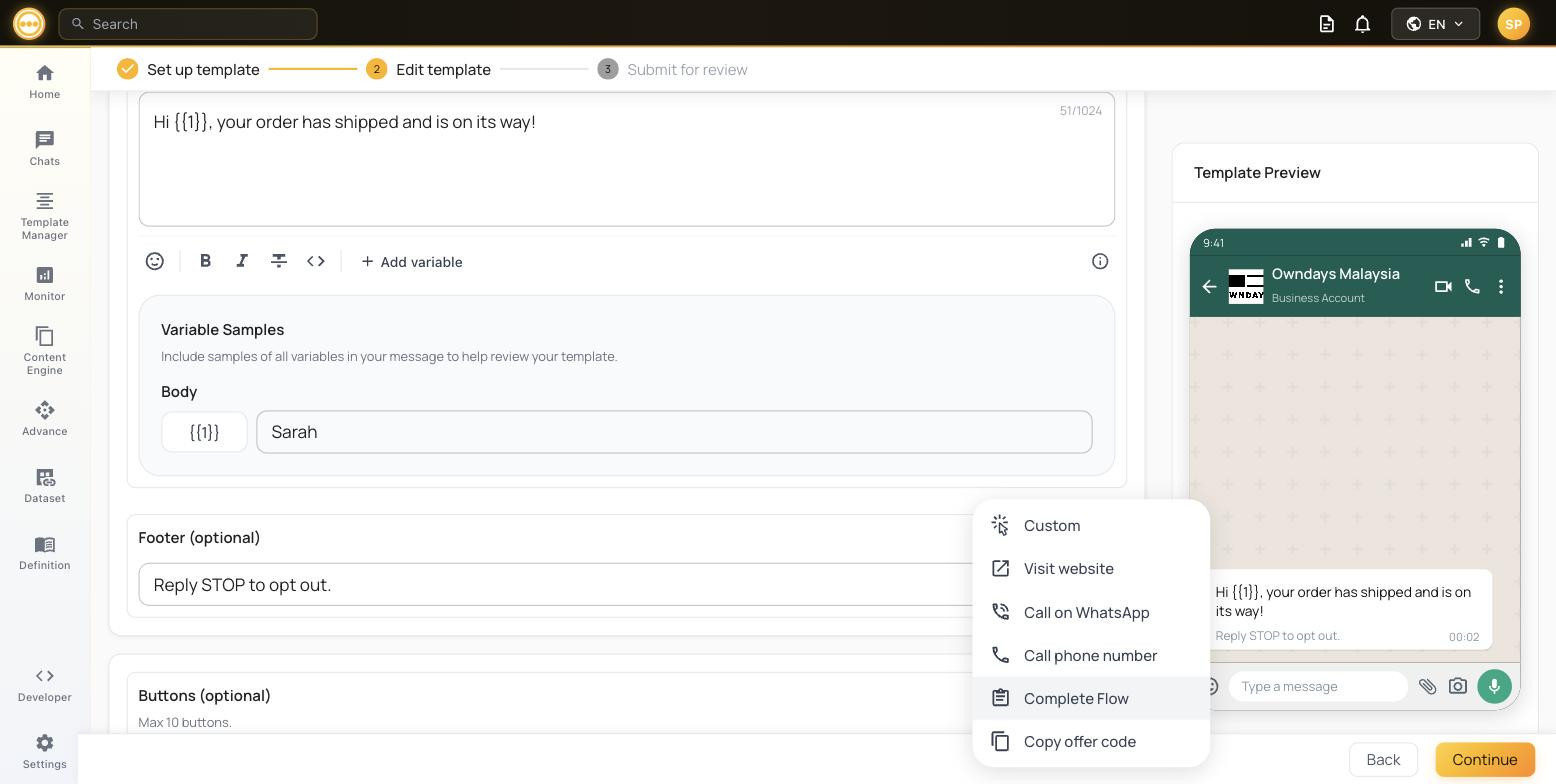Image resolution: width=1556 pixels, height=784 pixels.
Task: Click video call icon in preview
Action: pyautogui.click(x=1442, y=286)
